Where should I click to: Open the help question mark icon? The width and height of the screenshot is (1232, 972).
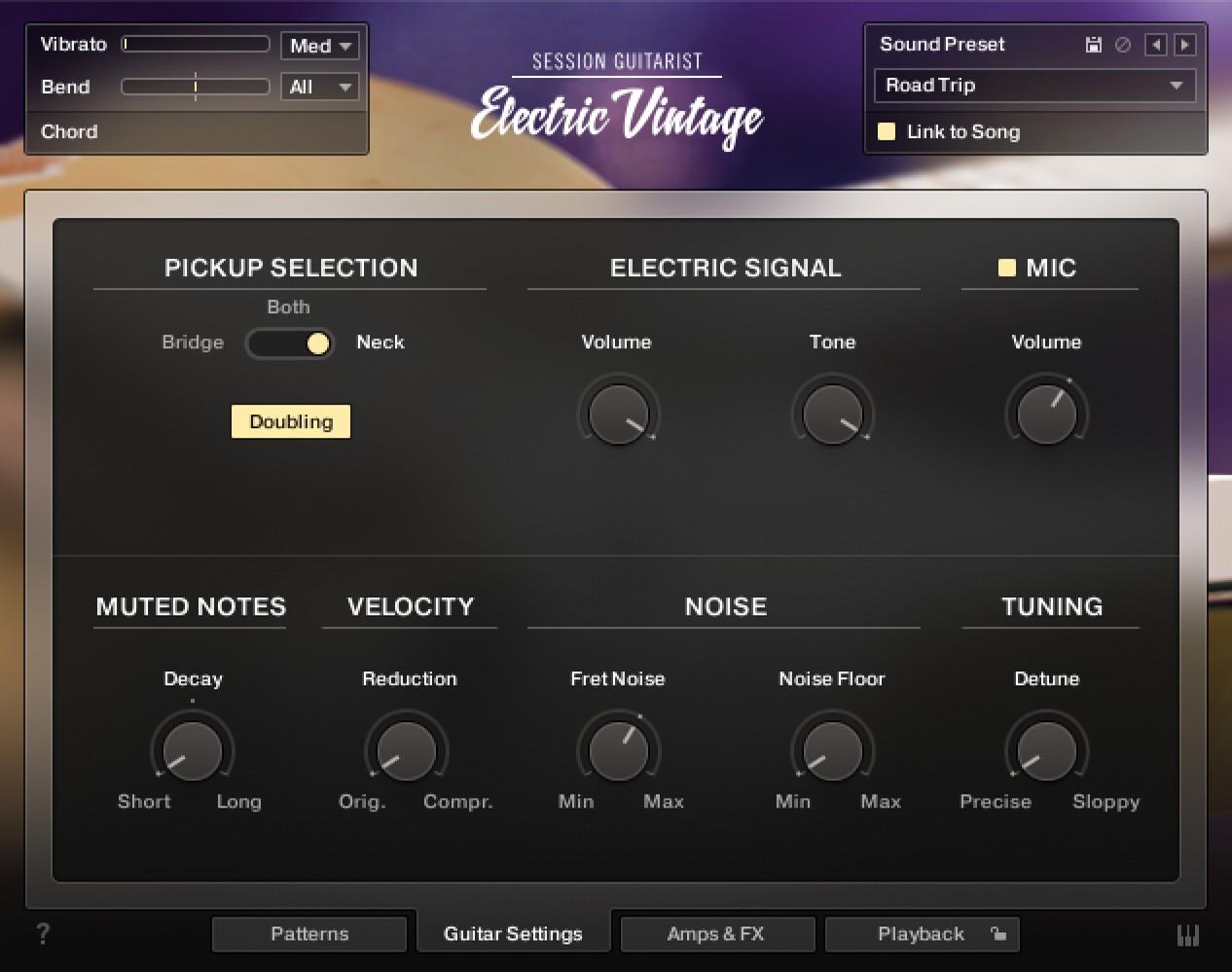(x=43, y=934)
